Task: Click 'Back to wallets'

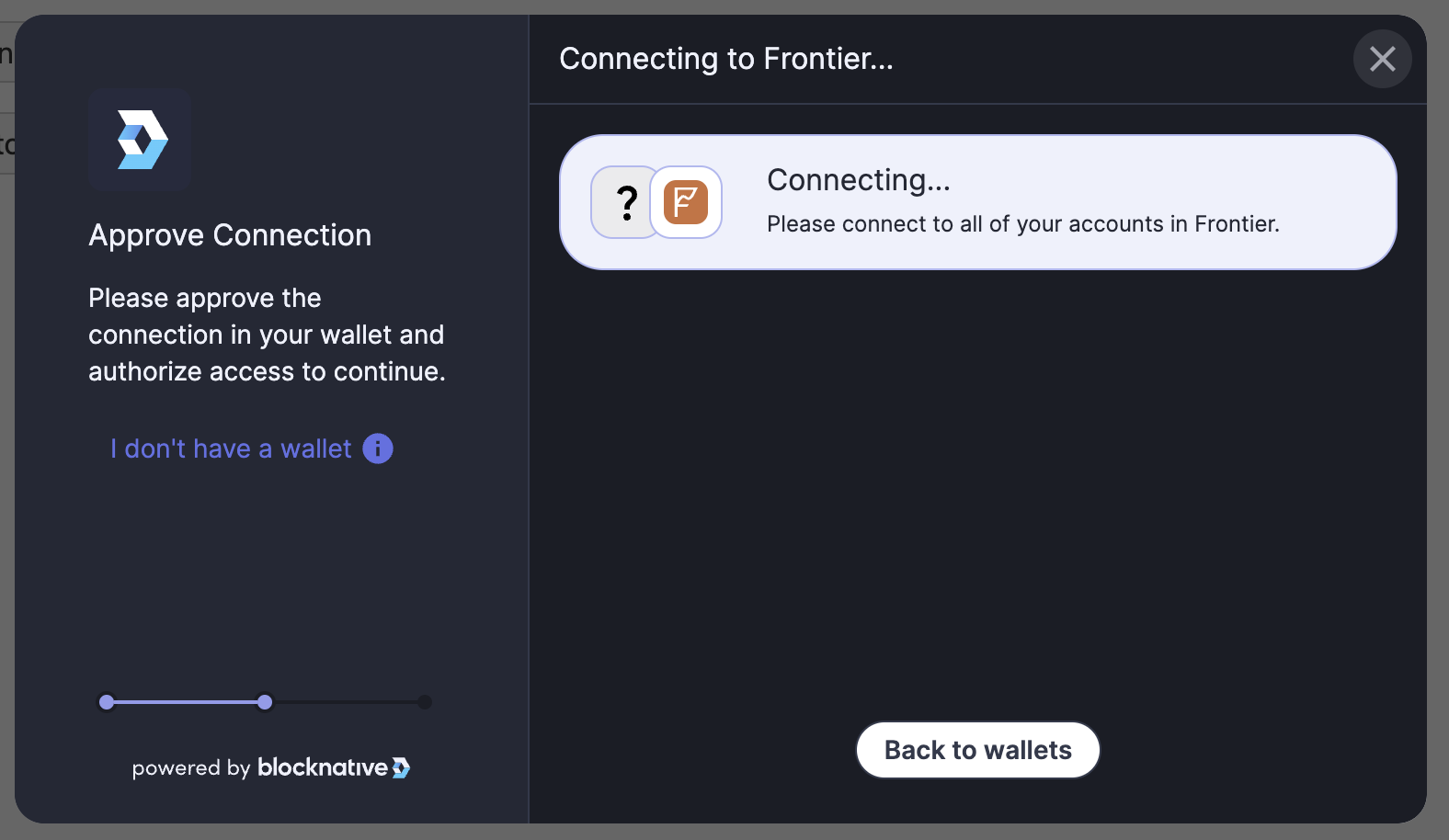Action: click(977, 750)
